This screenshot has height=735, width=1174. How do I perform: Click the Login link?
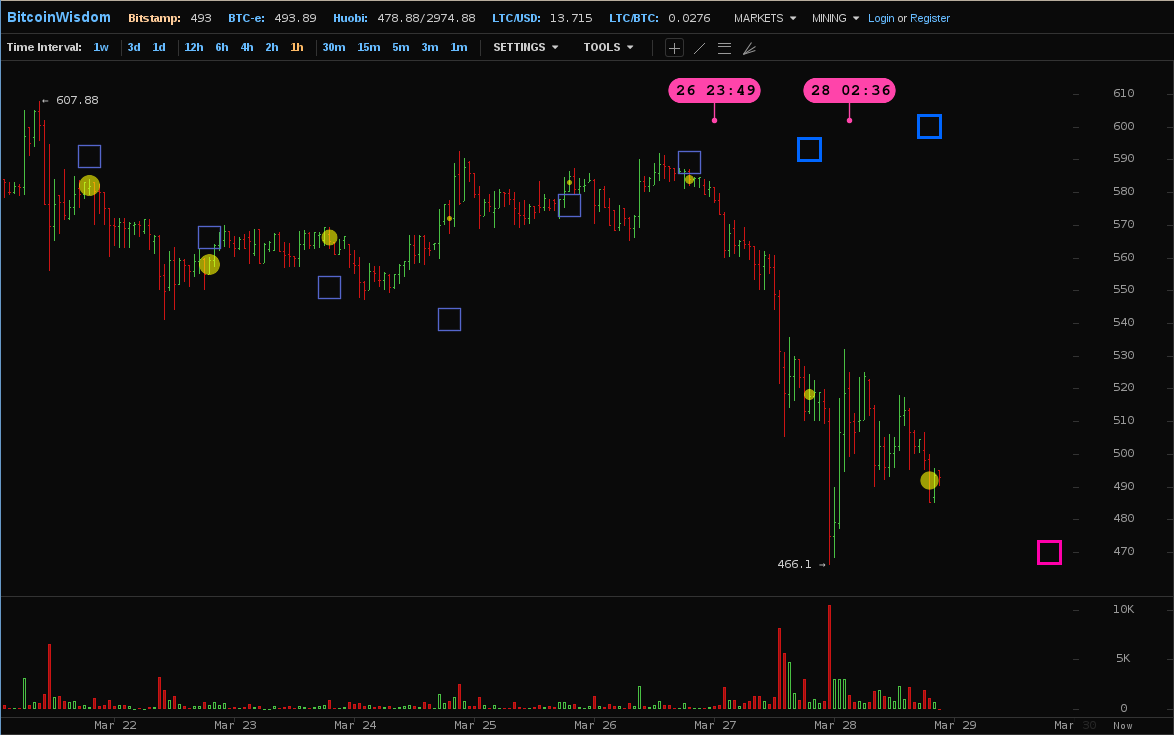881,18
